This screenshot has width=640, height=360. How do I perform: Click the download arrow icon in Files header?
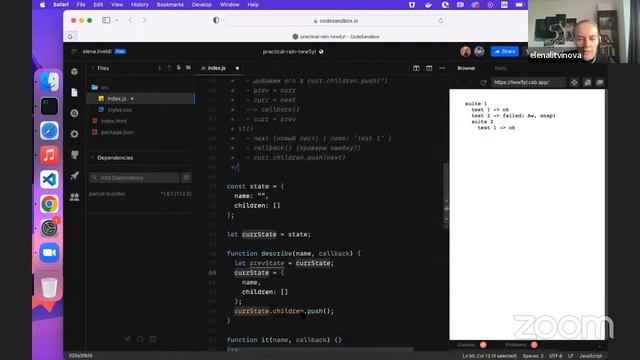(160, 68)
